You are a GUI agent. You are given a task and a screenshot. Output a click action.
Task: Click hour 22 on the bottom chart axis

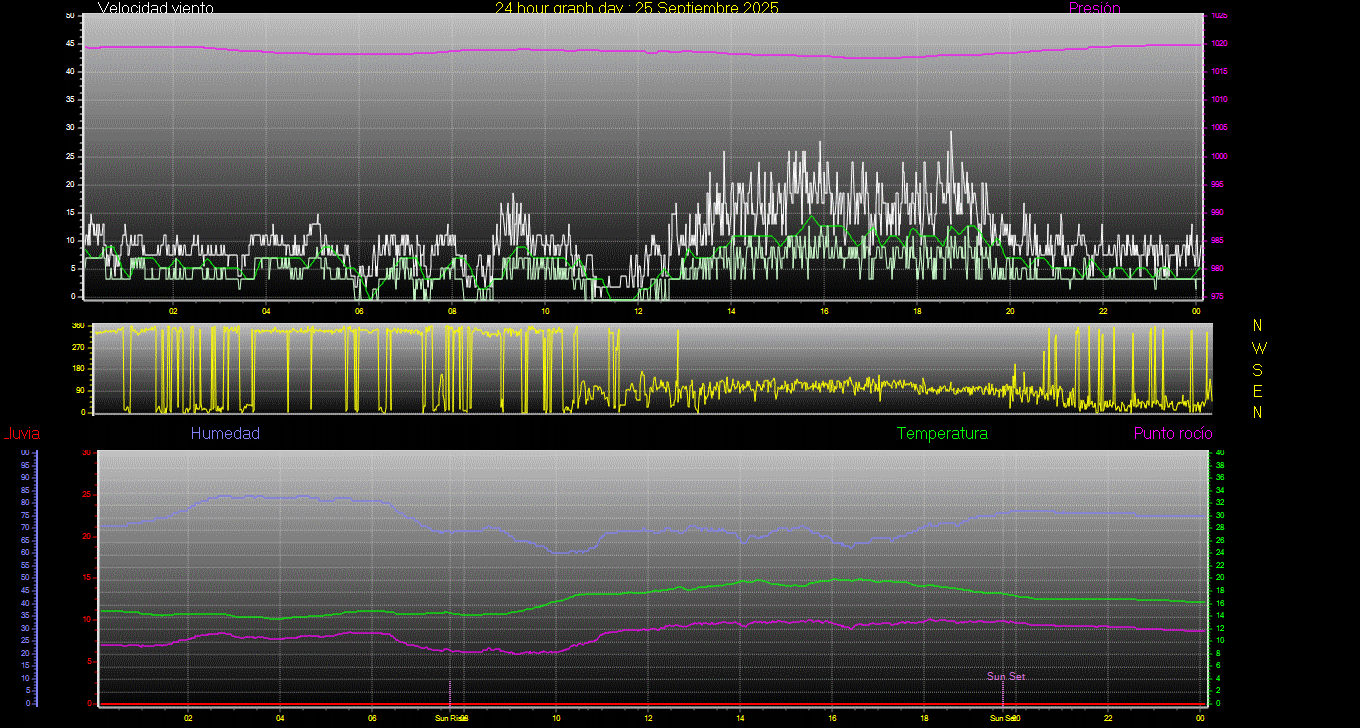(x=1108, y=718)
